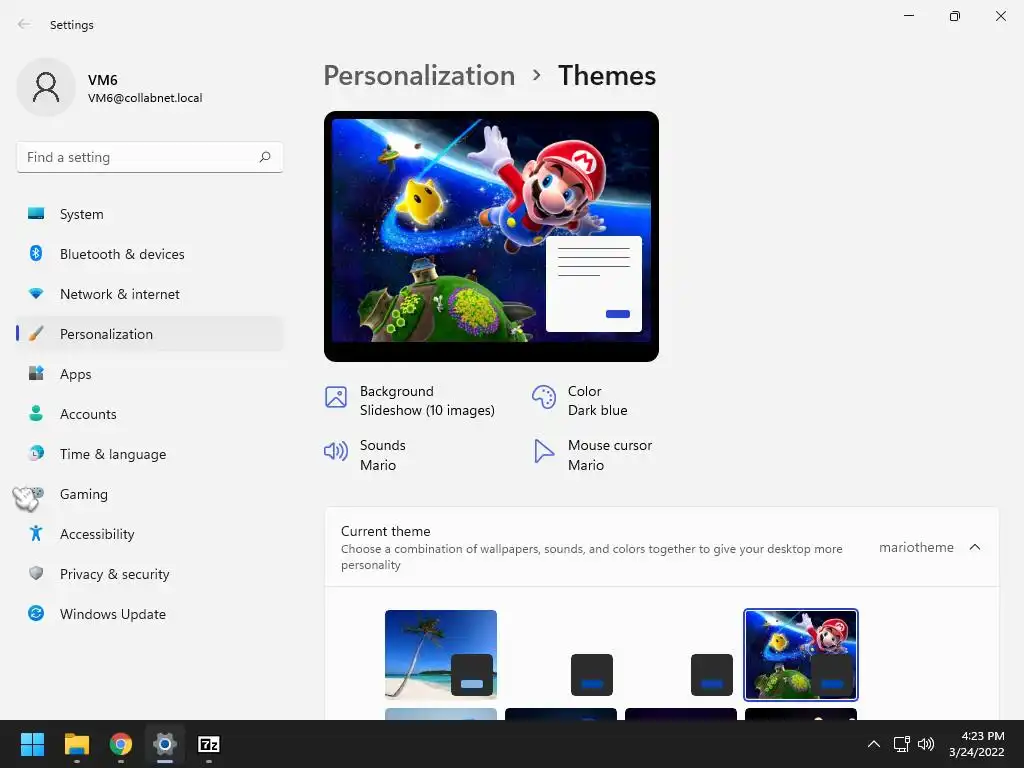Open Mouse cursor Mario settings
The image size is (1024, 768).
coord(593,455)
